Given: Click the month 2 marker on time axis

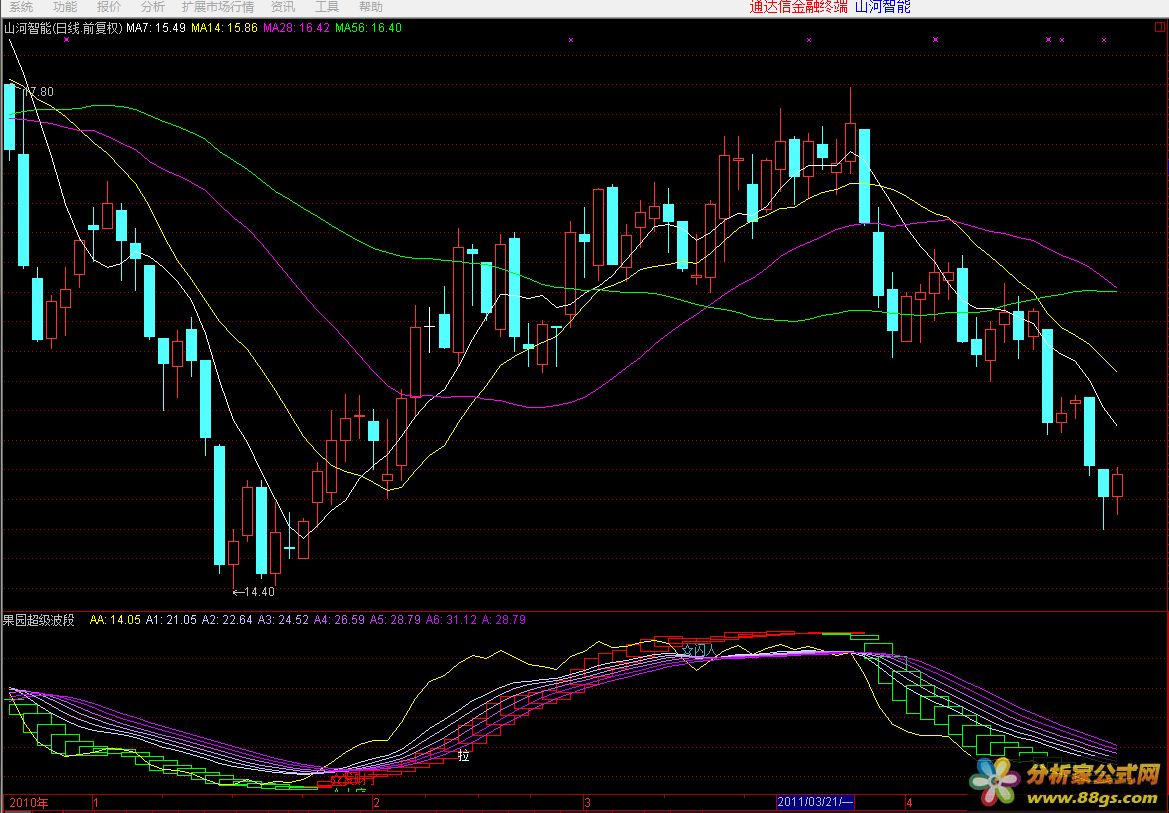Looking at the screenshot, I should click(376, 803).
